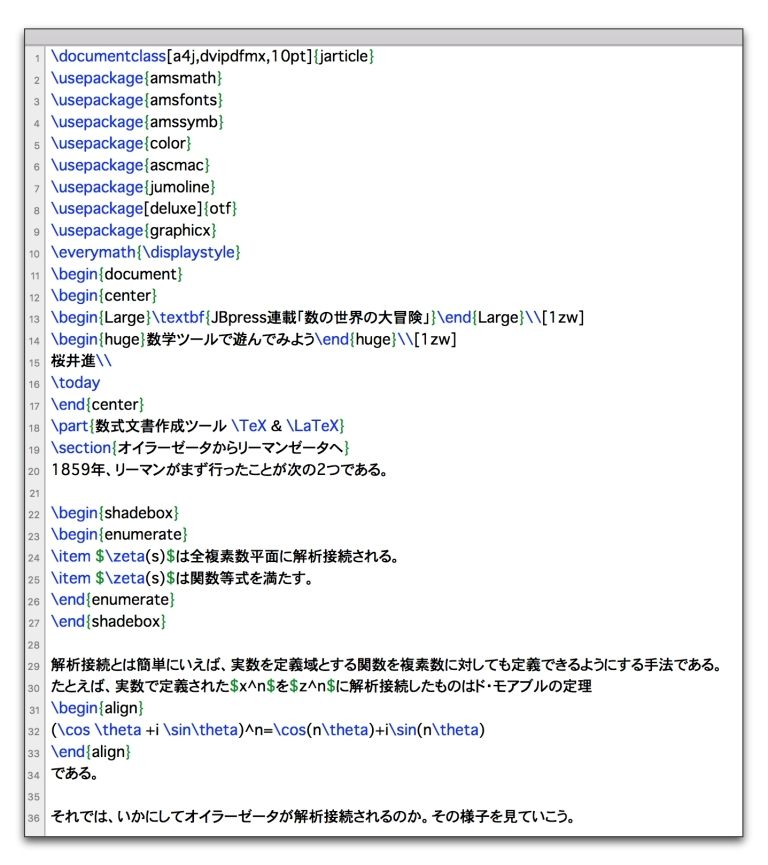Click the \end{enumerate} line
The width and height of the screenshot is (768, 865).
click(113, 600)
